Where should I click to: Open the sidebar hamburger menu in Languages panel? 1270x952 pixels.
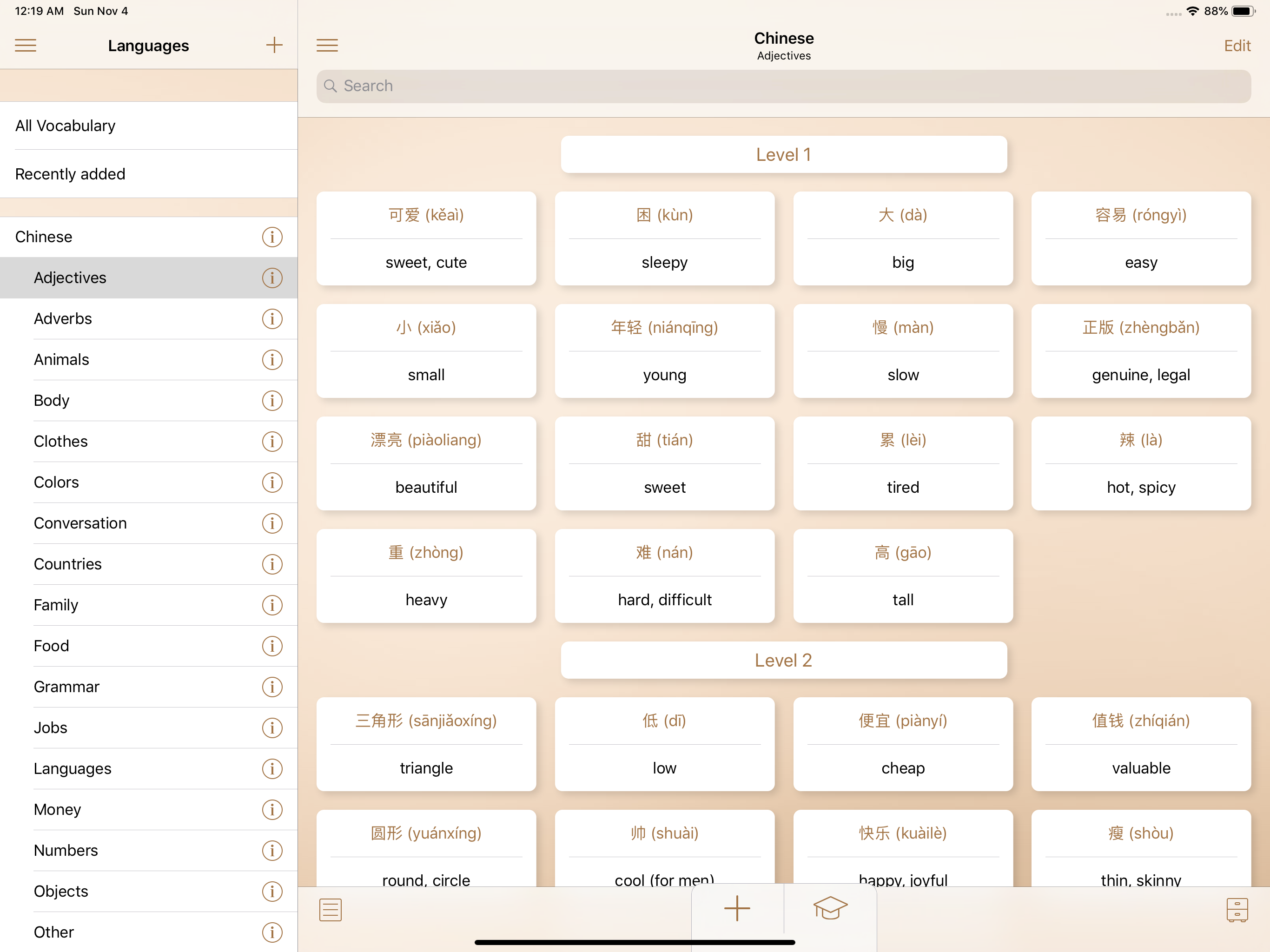[x=25, y=46]
